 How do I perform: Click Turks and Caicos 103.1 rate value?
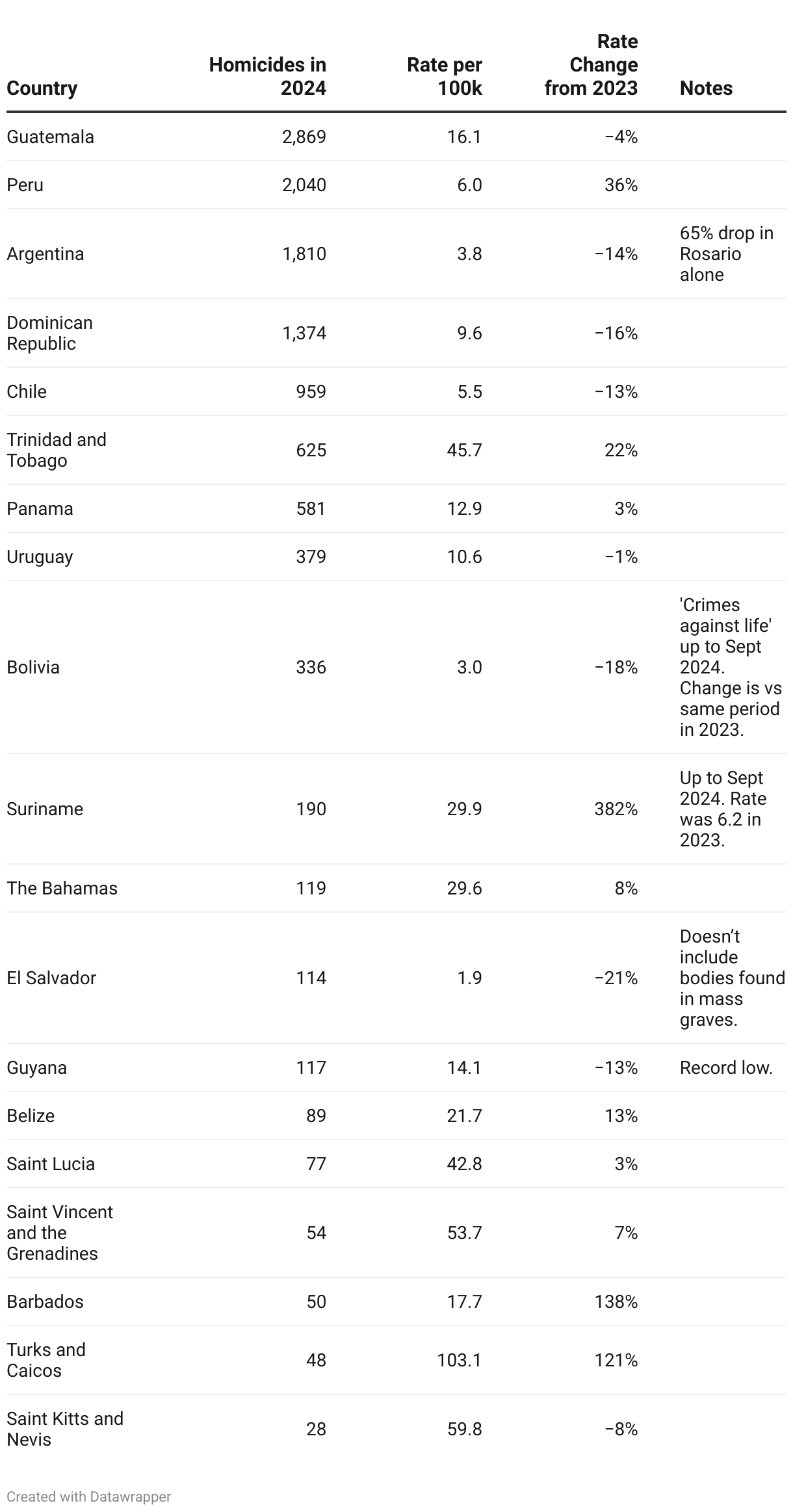click(x=460, y=1361)
